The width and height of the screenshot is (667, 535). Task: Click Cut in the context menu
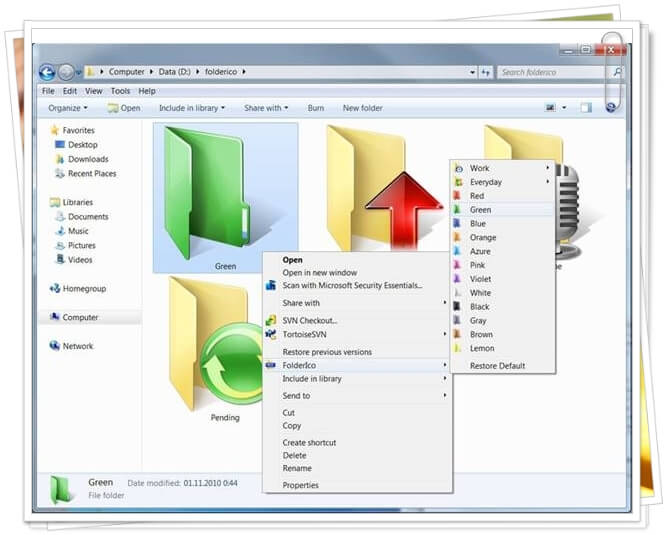point(357,413)
